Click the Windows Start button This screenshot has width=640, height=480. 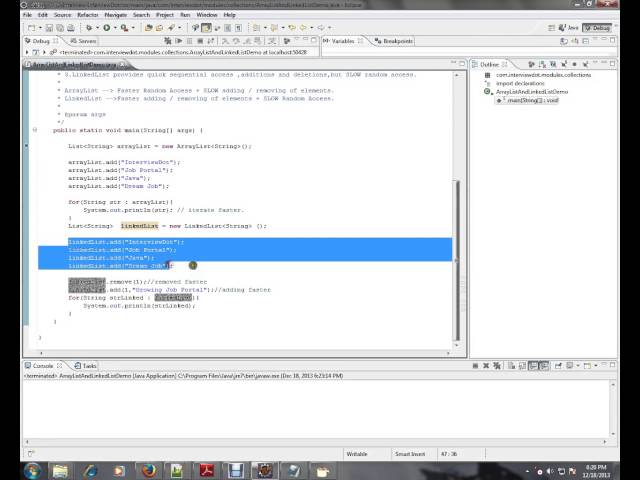coord(33,471)
